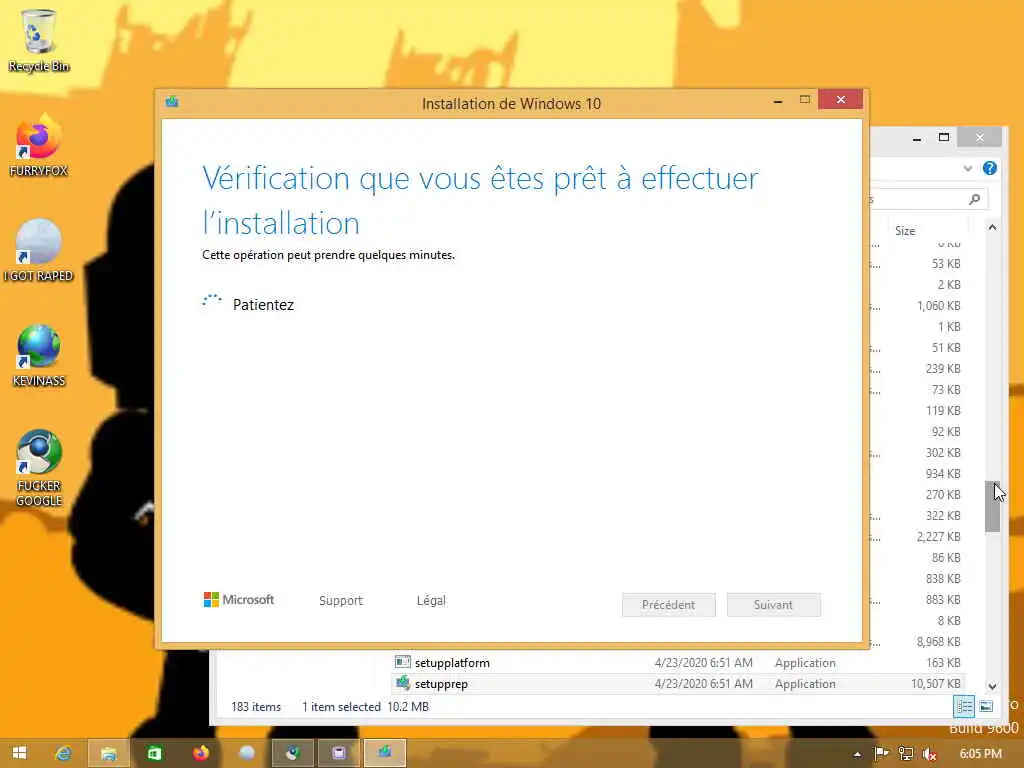Click the 163 KB size value
This screenshot has width=1024, height=768.
[943, 662]
